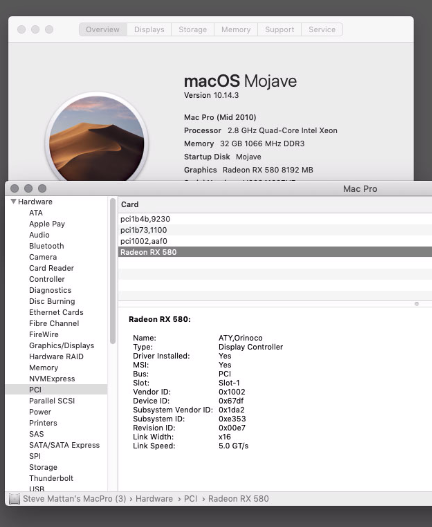Click the Mac Pro (Mid 2010) text

coord(220,117)
